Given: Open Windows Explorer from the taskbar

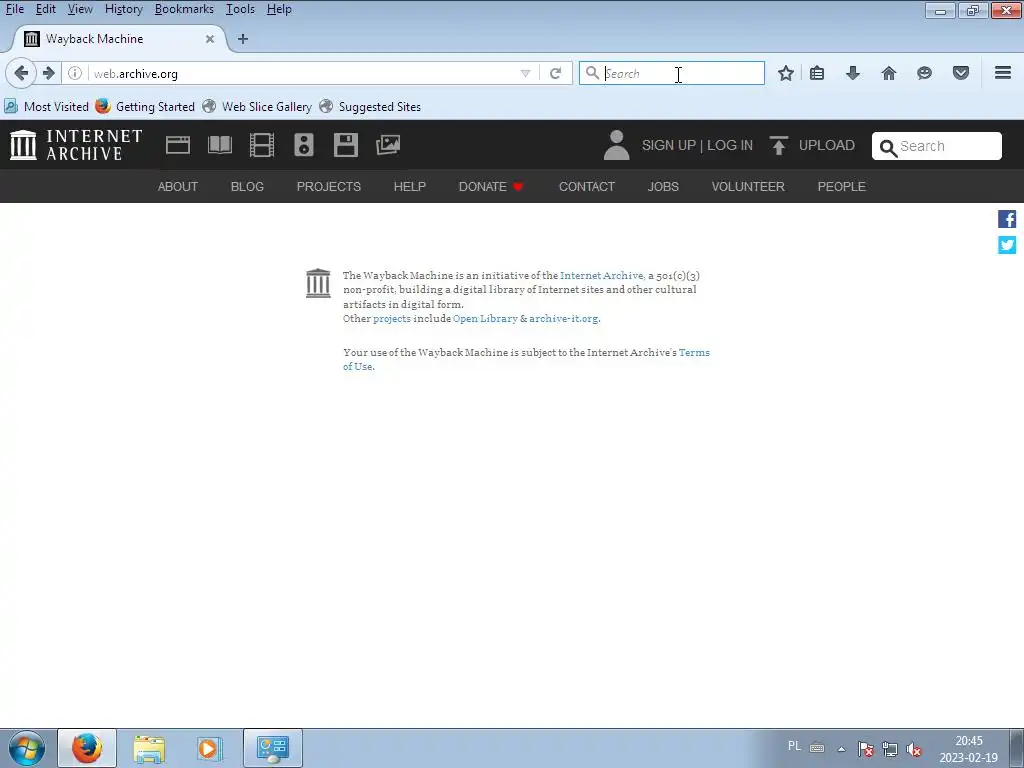Looking at the screenshot, I should point(149,748).
